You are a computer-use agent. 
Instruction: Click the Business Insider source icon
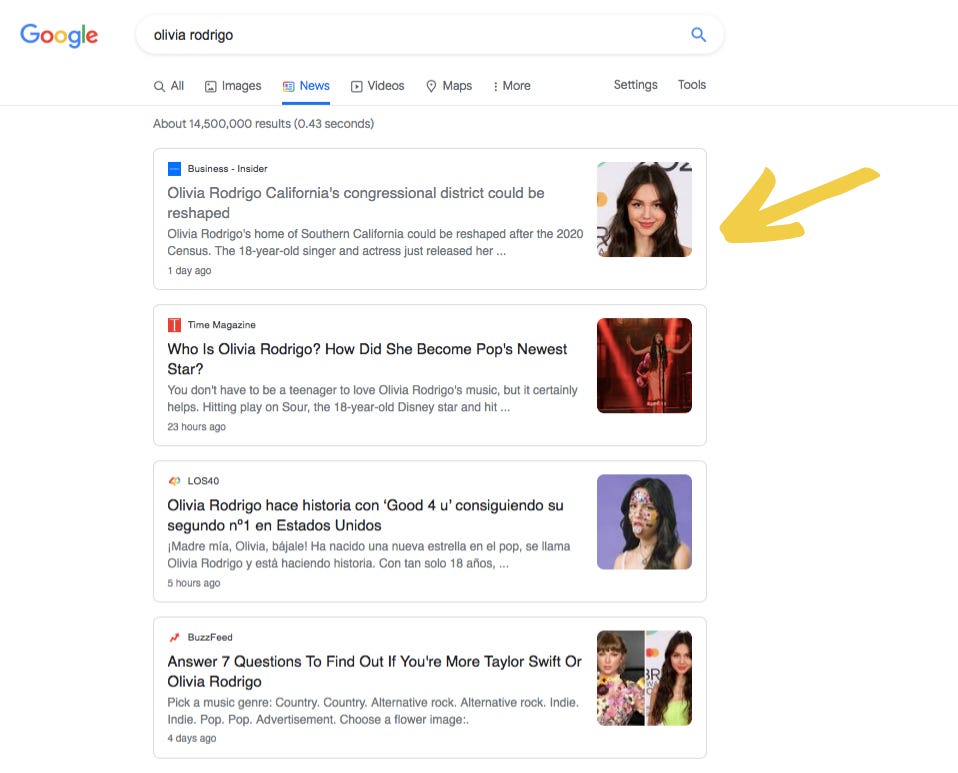(x=174, y=169)
